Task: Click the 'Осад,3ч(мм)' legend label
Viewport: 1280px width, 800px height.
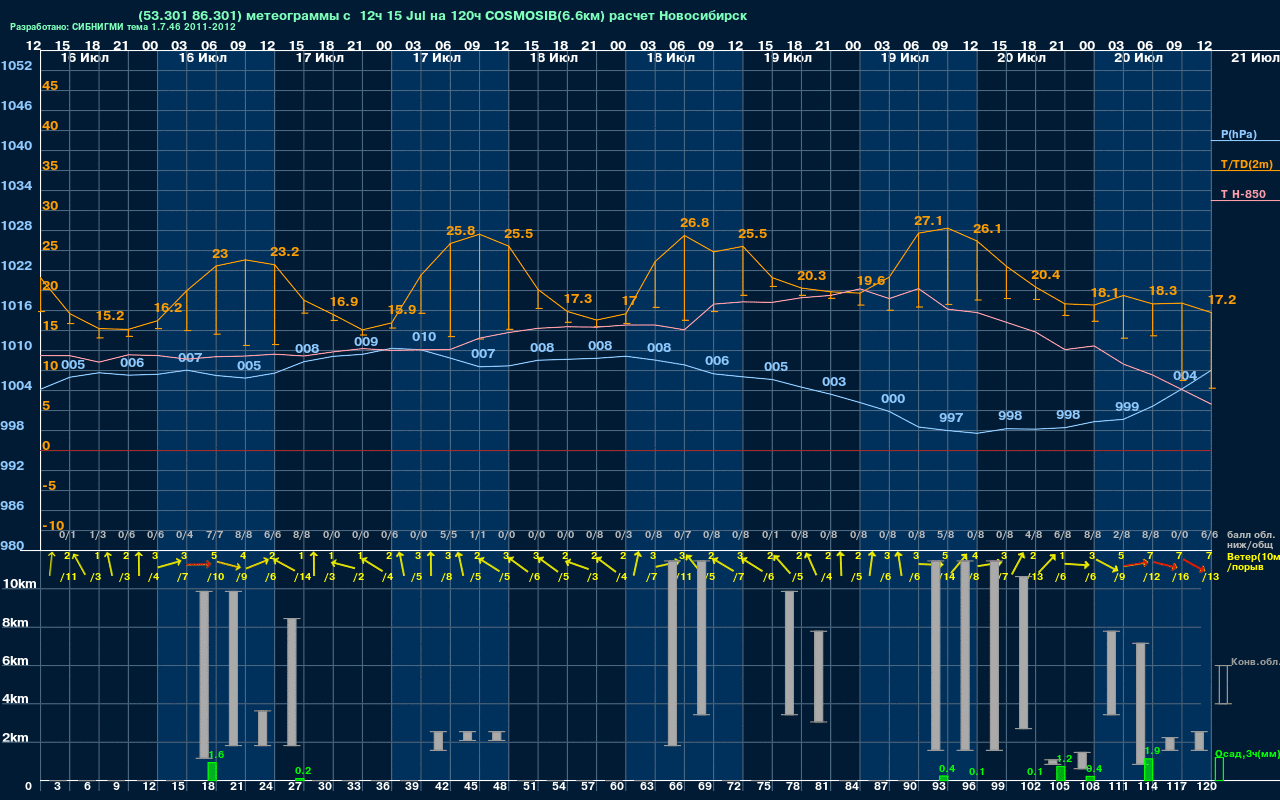Action: [x=1247, y=753]
